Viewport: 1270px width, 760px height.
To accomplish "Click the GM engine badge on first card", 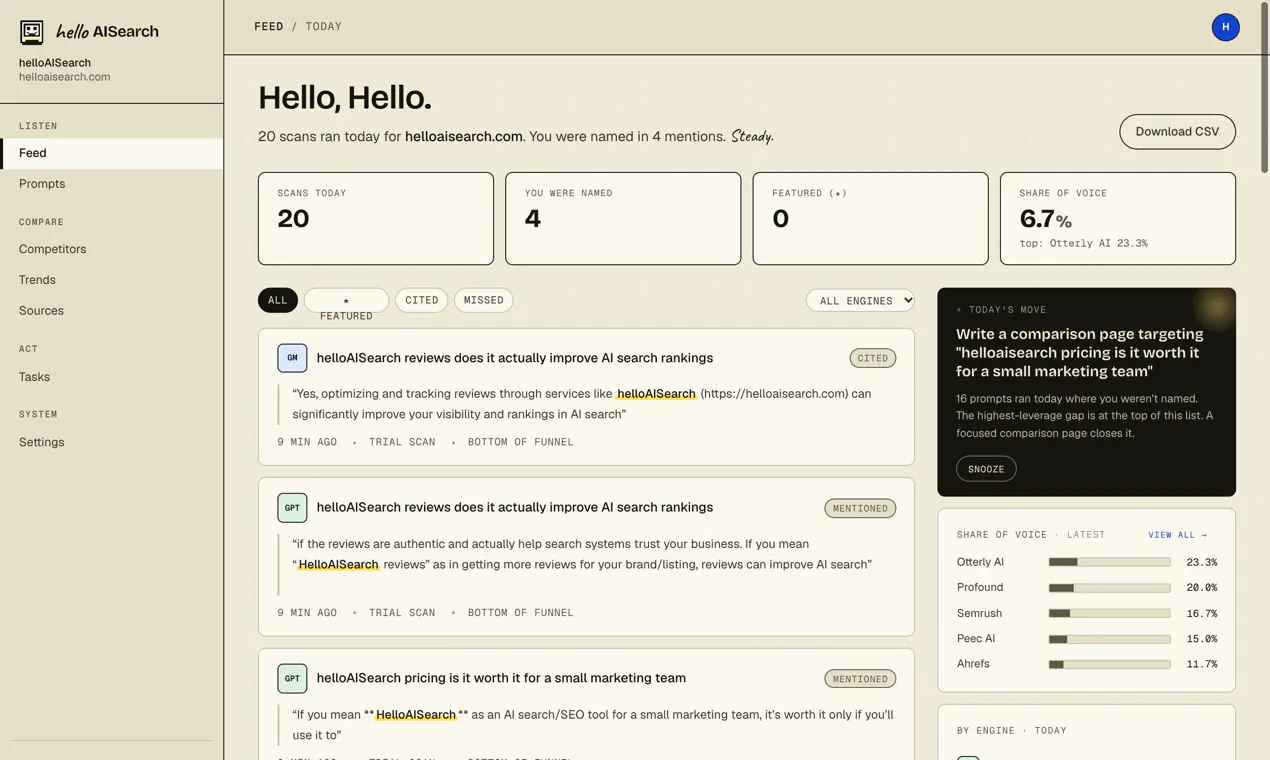I will click(292, 358).
